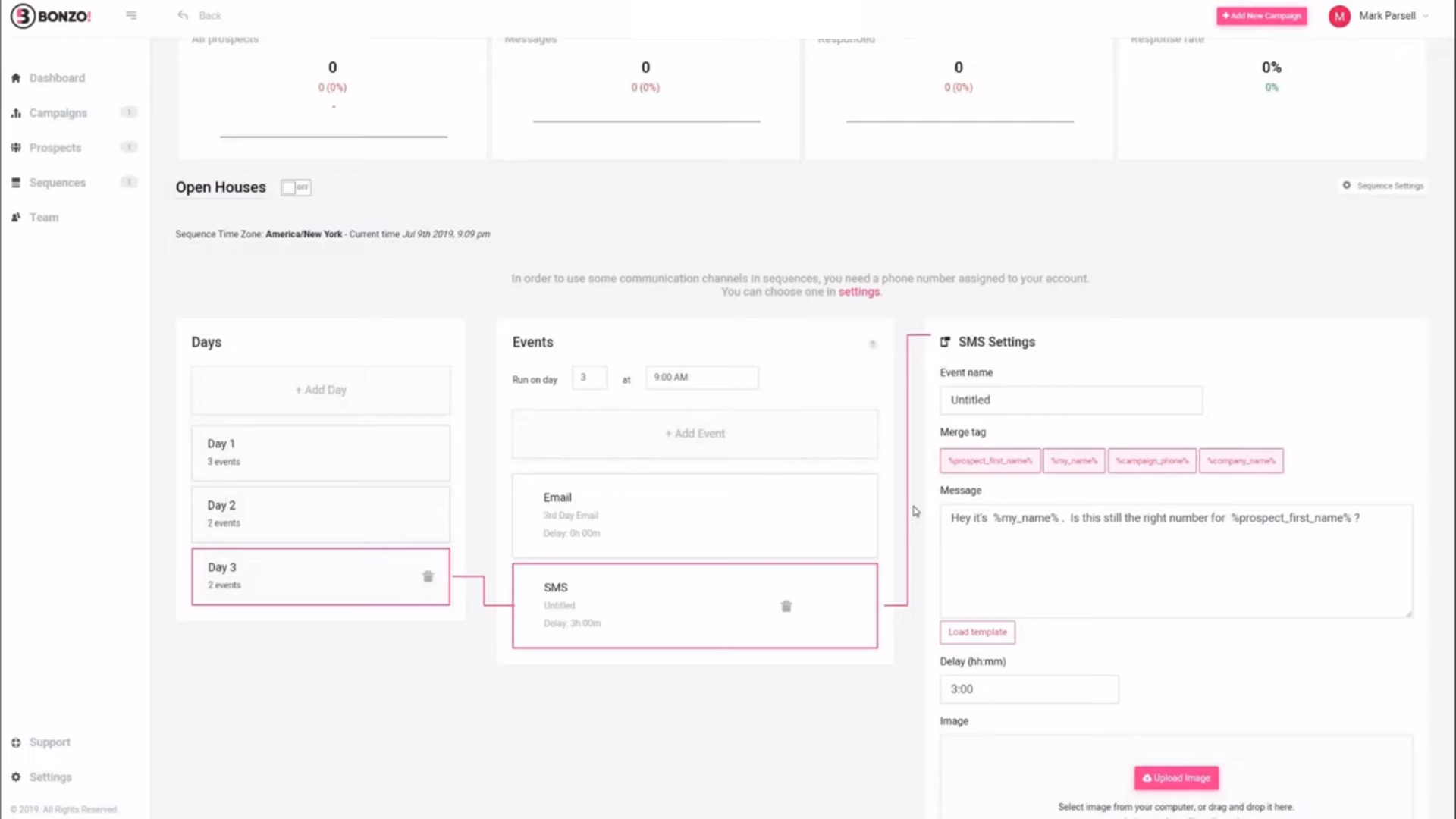The image size is (1456, 819).
Task: Insert the %prospect_first_name% merge tag
Action: coord(990,460)
